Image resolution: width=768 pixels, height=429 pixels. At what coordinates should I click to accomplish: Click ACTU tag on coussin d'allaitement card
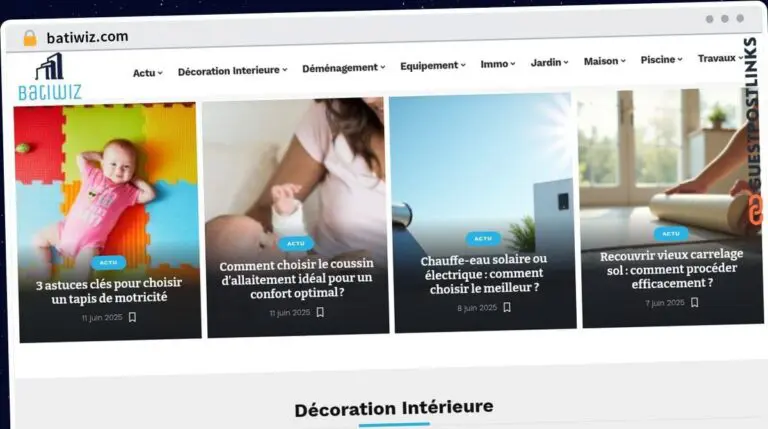pos(296,243)
